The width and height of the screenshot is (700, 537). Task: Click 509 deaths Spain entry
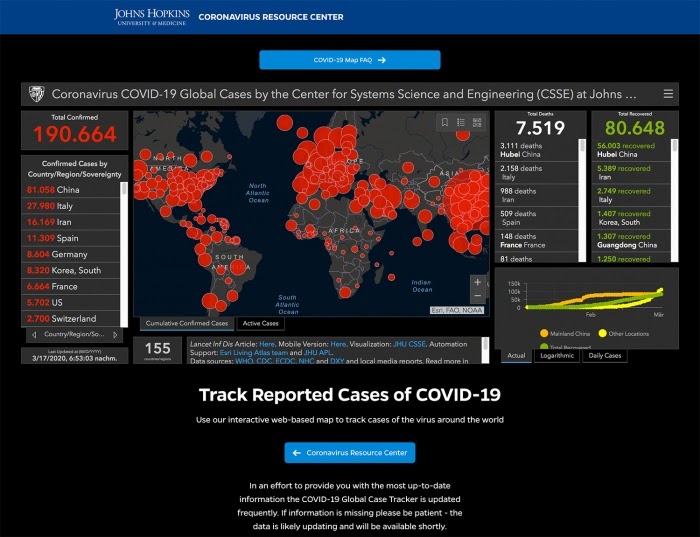click(537, 218)
